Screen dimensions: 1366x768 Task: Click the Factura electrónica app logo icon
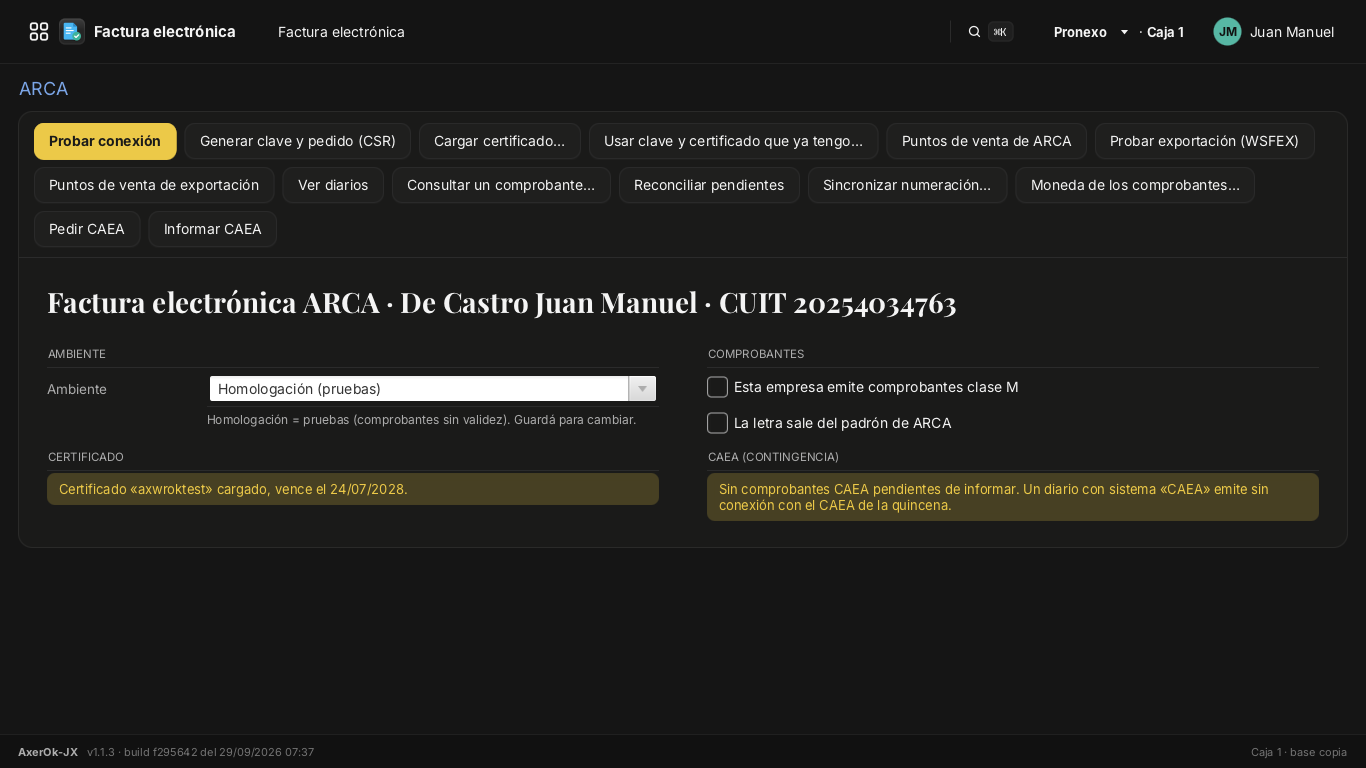(72, 32)
